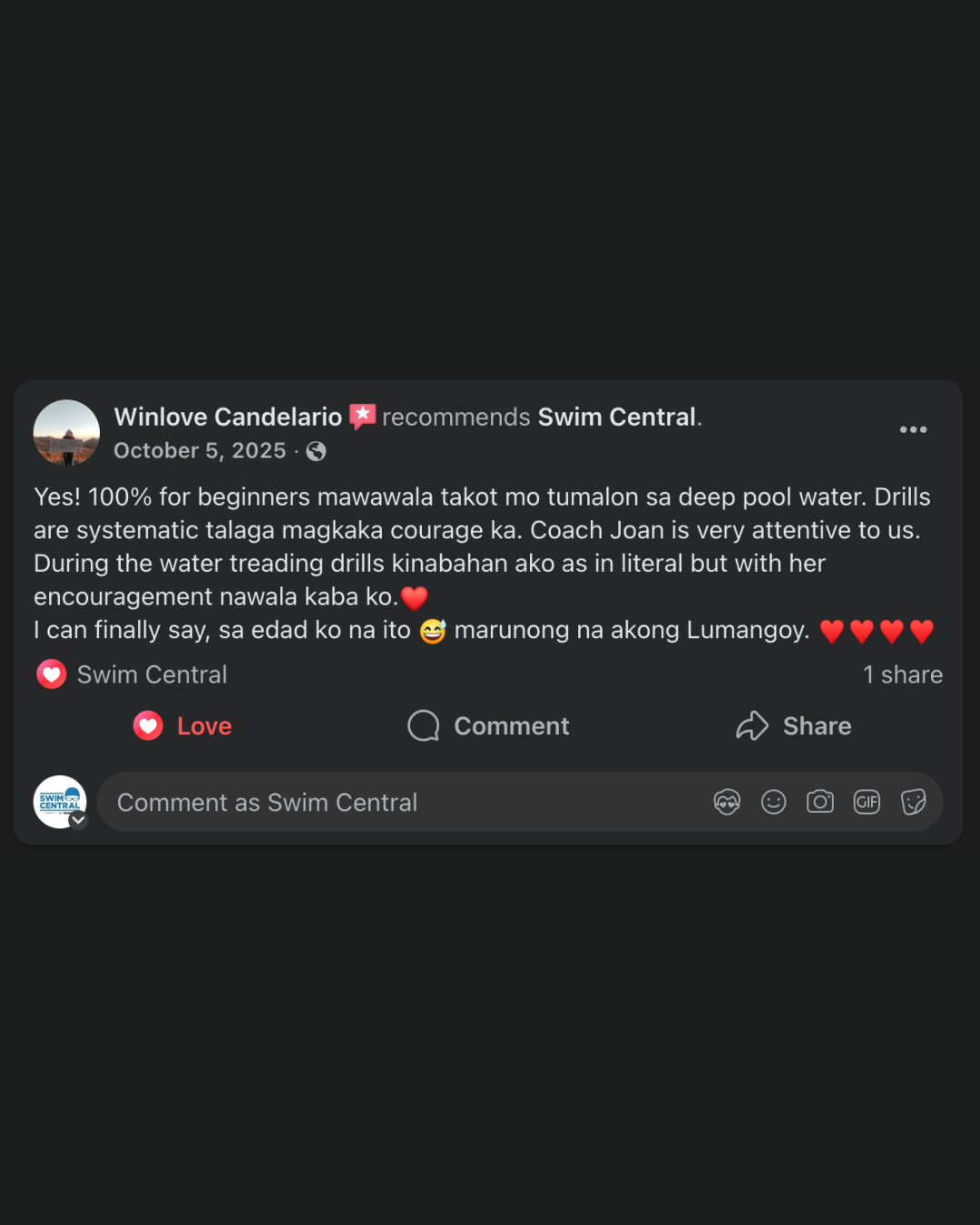This screenshot has width=980, height=1225.
Task: Open the three-dot post options menu
Action: [913, 430]
